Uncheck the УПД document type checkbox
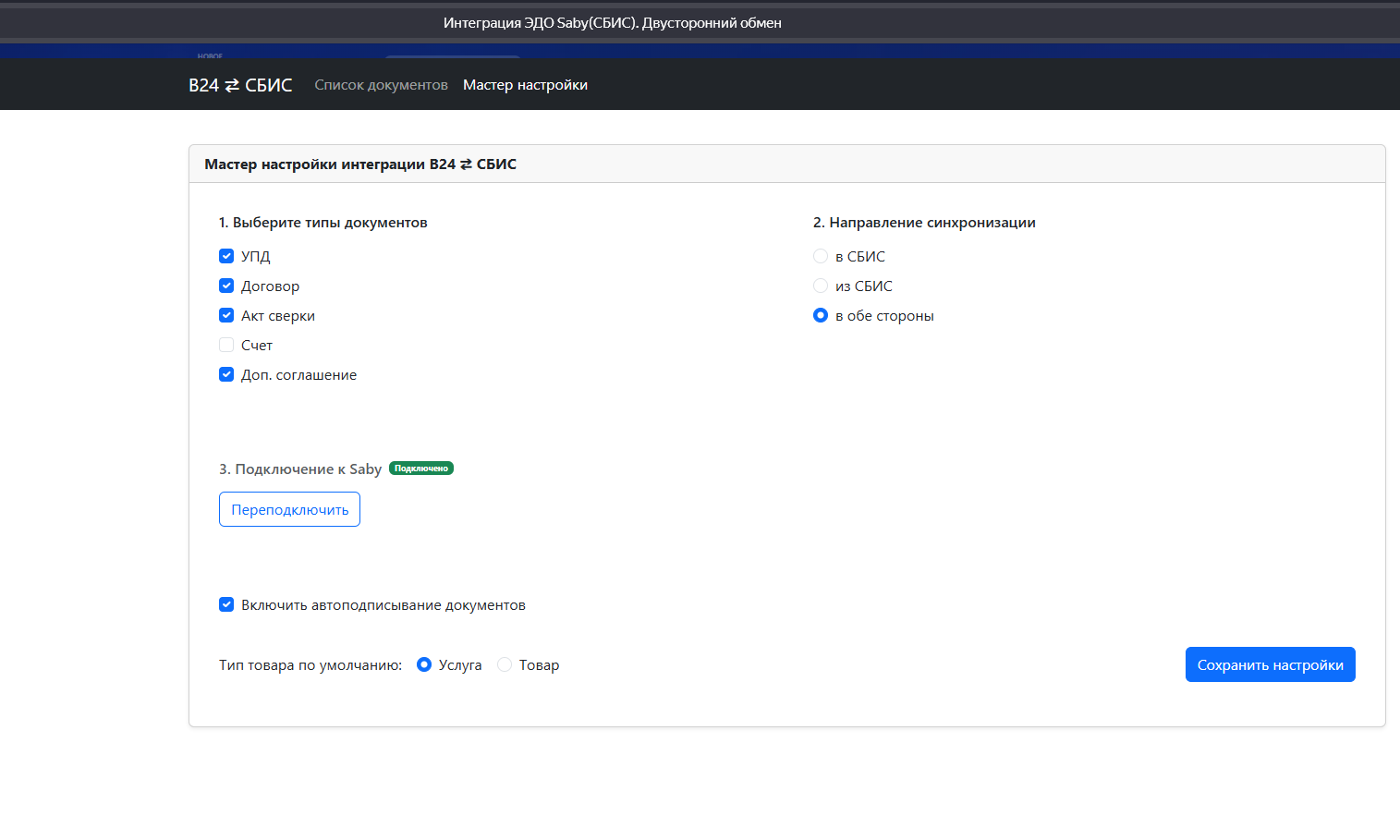Viewport: 1400px width, 840px height. [226, 256]
